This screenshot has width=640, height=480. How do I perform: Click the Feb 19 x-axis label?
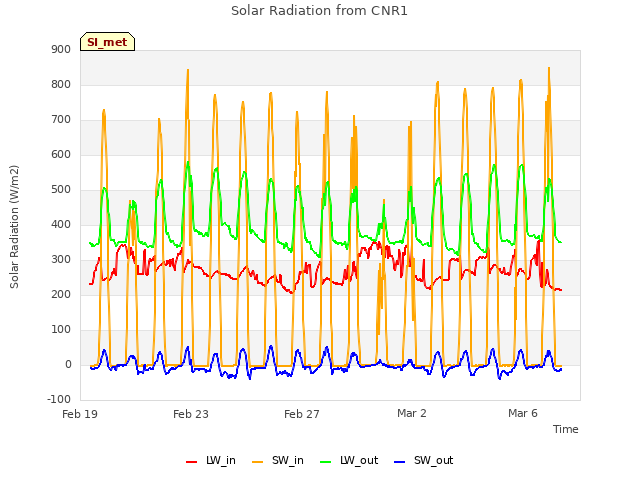pos(80,414)
